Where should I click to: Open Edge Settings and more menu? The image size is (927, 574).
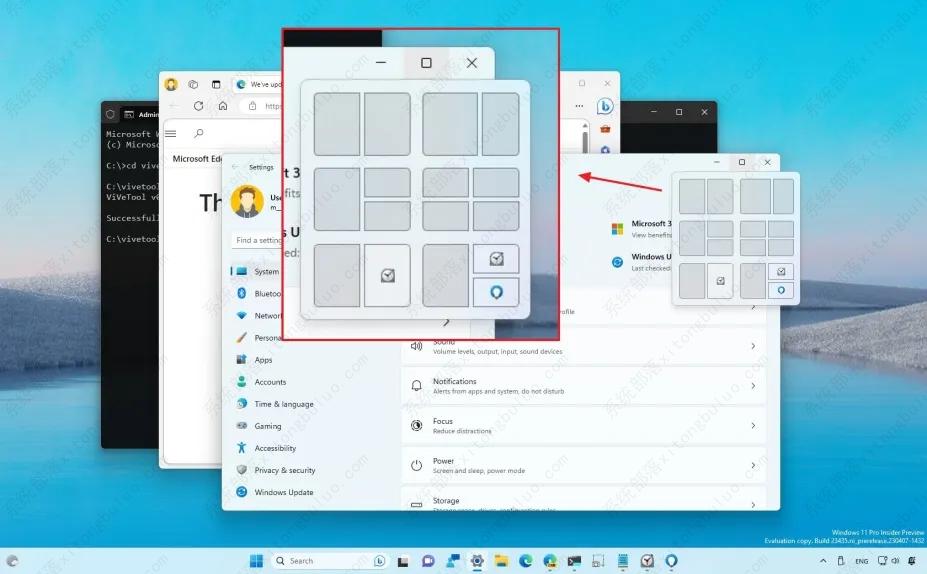(579, 106)
